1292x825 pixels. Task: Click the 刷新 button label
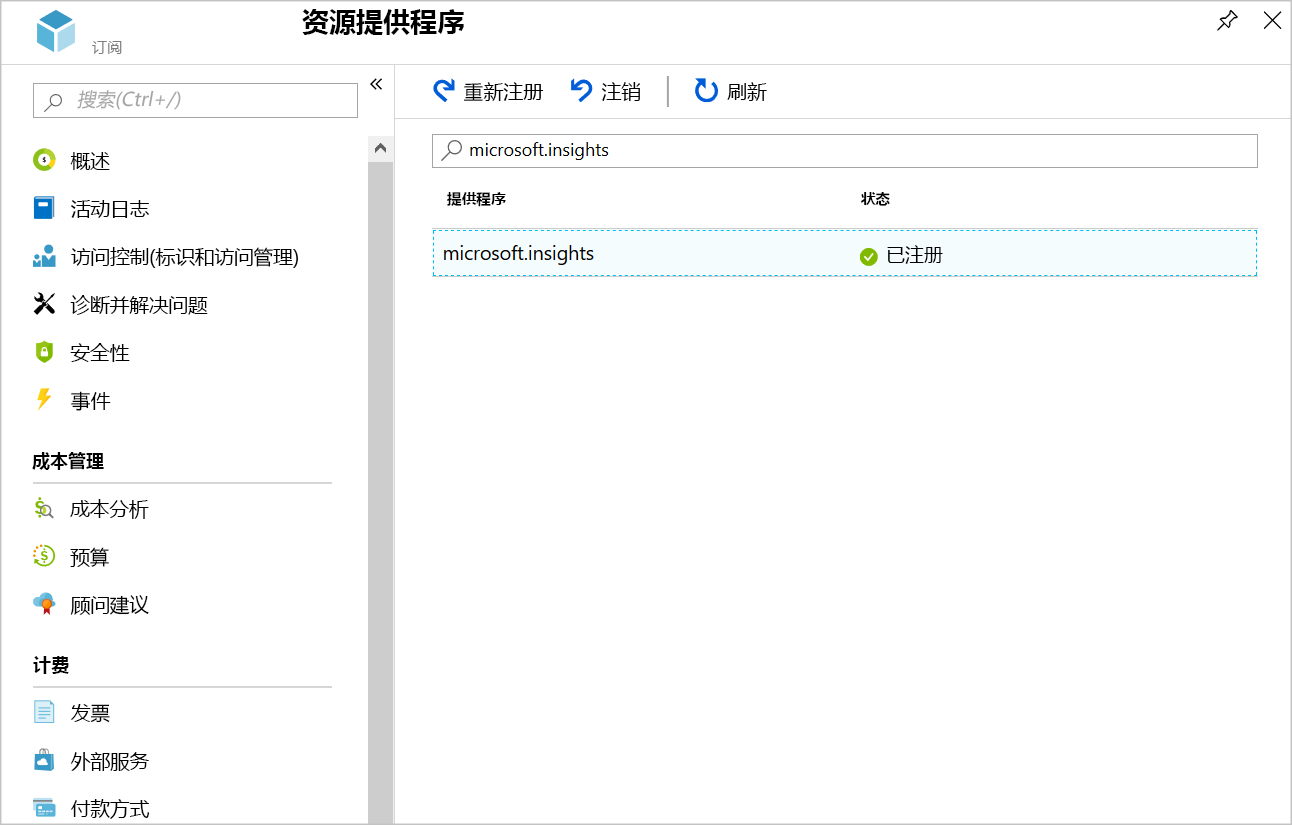pos(747,92)
